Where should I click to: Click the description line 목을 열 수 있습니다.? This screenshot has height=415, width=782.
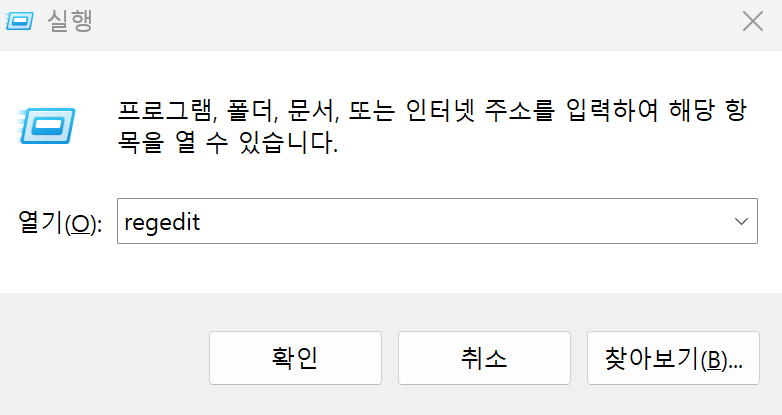click(x=228, y=143)
